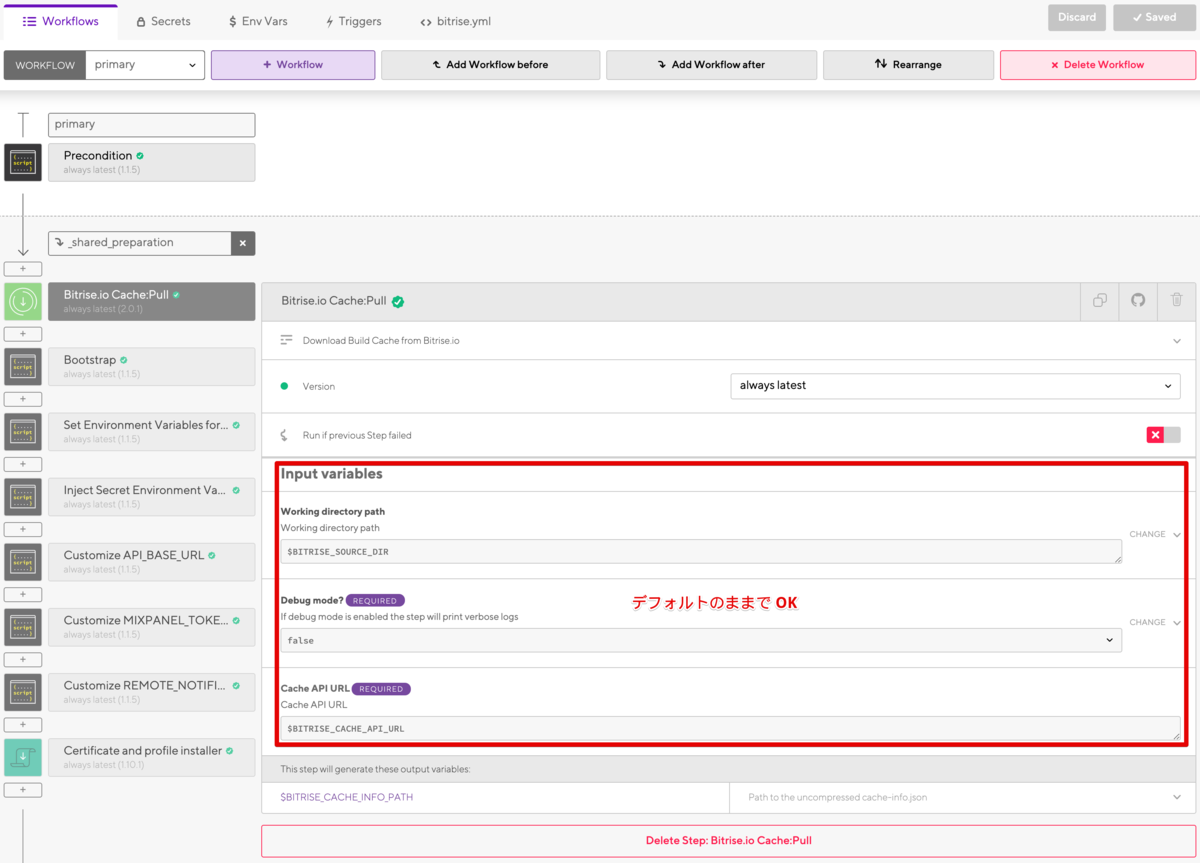This screenshot has height=863, width=1200.
Task: Open the Debug mode false dropdown
Action: [701, 640]
